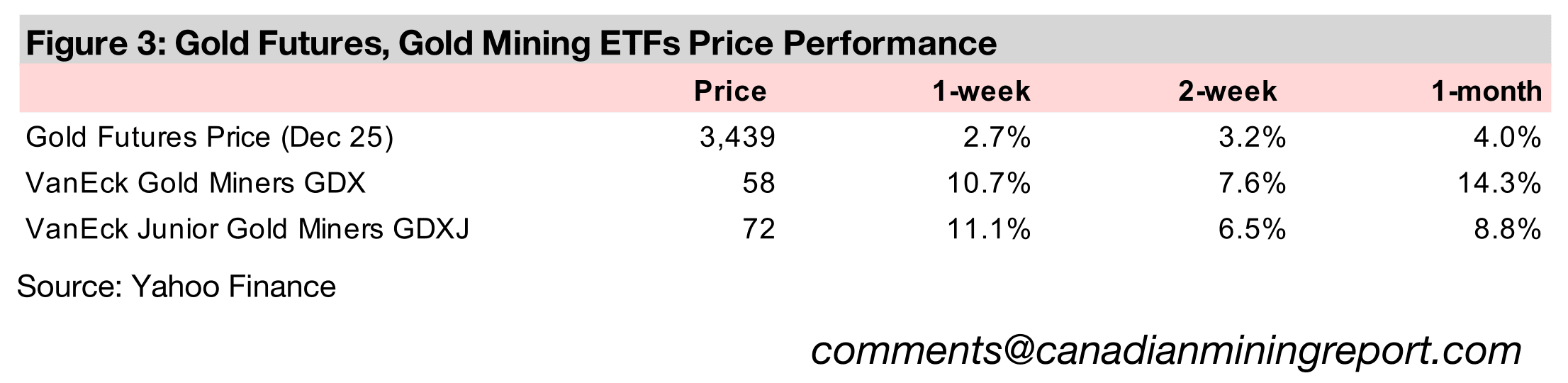Click the 2.7% one-week gold futures cell
Viewport: 1568px width, 383px height.
[x=996, y=138]
